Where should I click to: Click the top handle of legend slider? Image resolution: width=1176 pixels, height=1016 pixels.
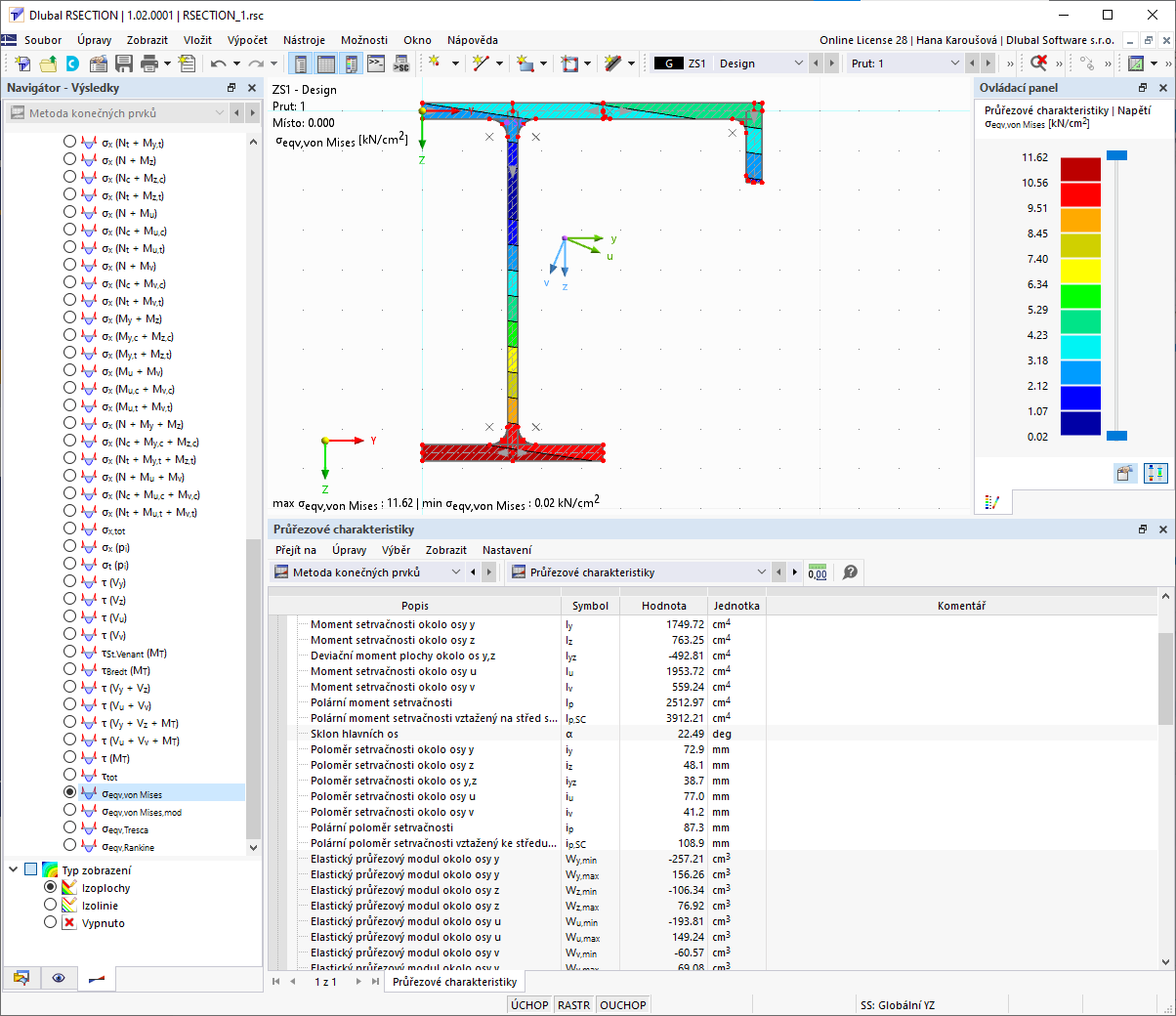pyautogui.click(x=1116, y=155)
